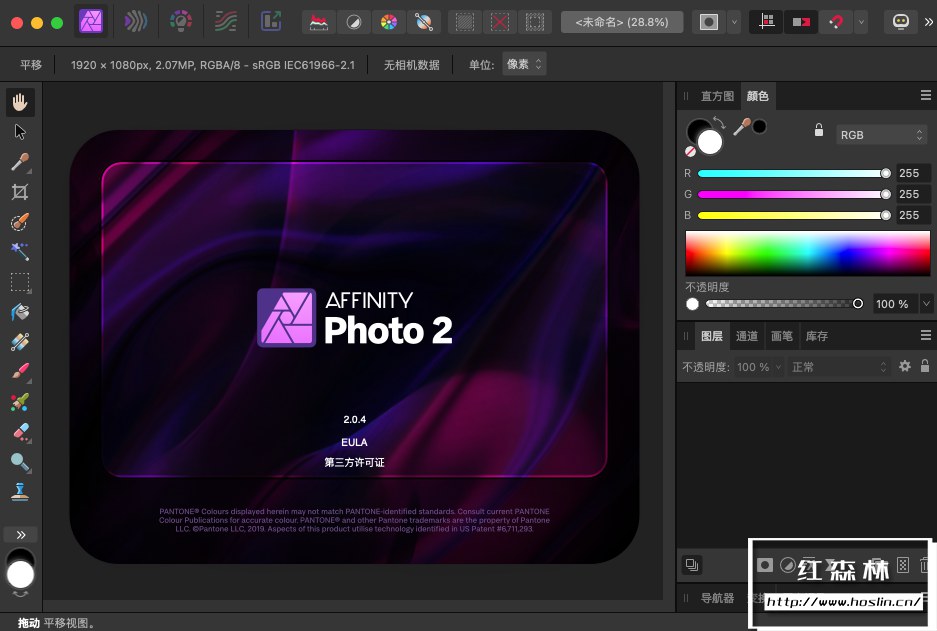Open layer cog settings in Layers panel

(905, 366)
